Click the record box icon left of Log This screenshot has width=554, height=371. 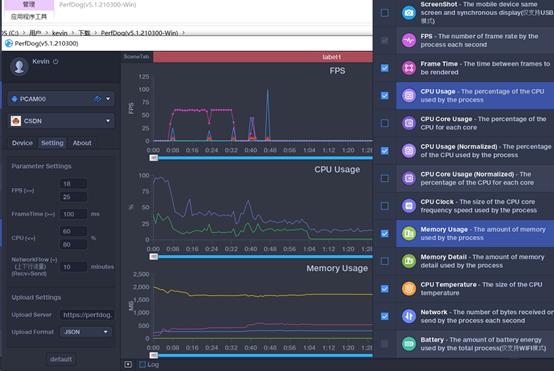pyautogui.click(x=128, y=364)
